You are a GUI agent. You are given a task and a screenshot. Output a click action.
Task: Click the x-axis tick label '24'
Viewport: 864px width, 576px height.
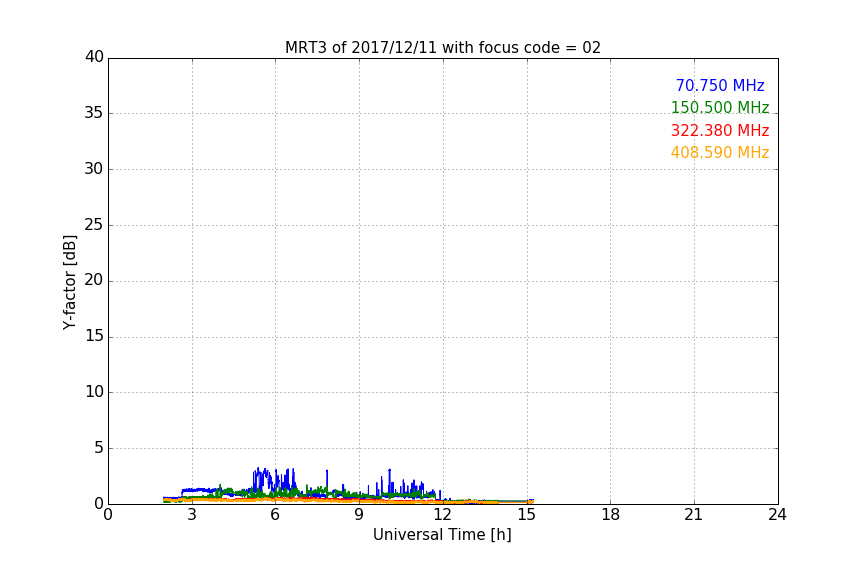pos(777,515)
